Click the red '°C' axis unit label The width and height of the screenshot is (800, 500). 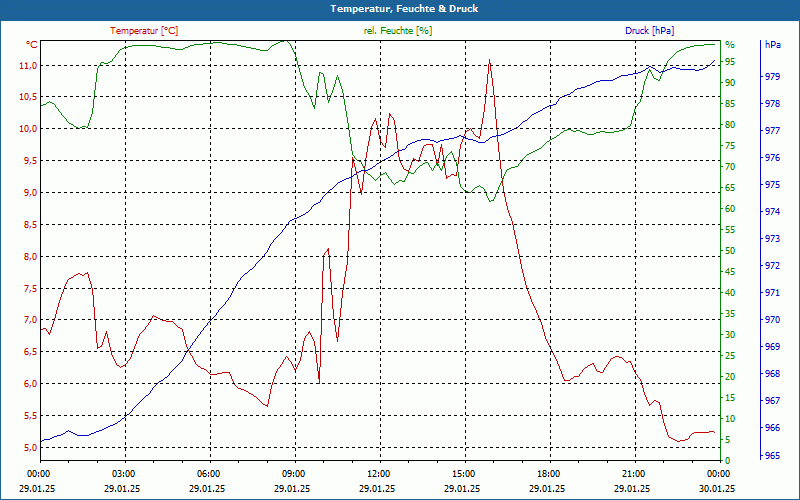point(32,45)
